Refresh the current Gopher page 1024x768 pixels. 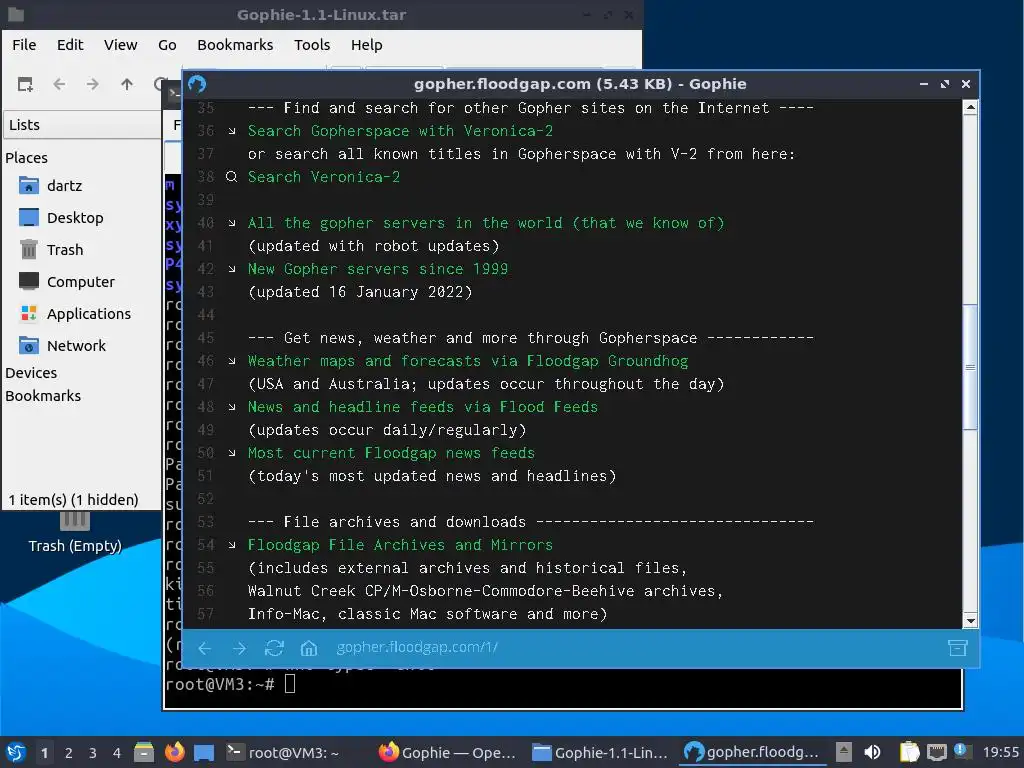coord(274,648)
